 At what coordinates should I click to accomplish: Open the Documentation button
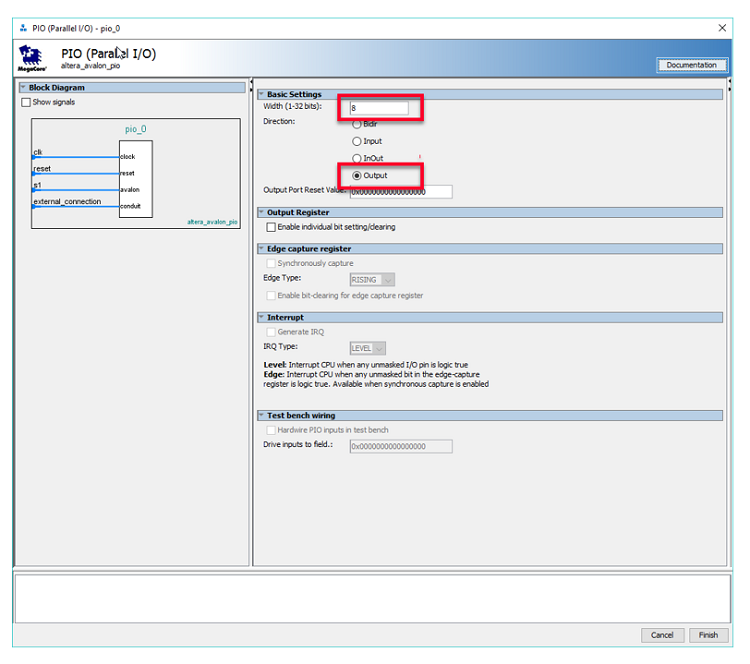(691, 65)
